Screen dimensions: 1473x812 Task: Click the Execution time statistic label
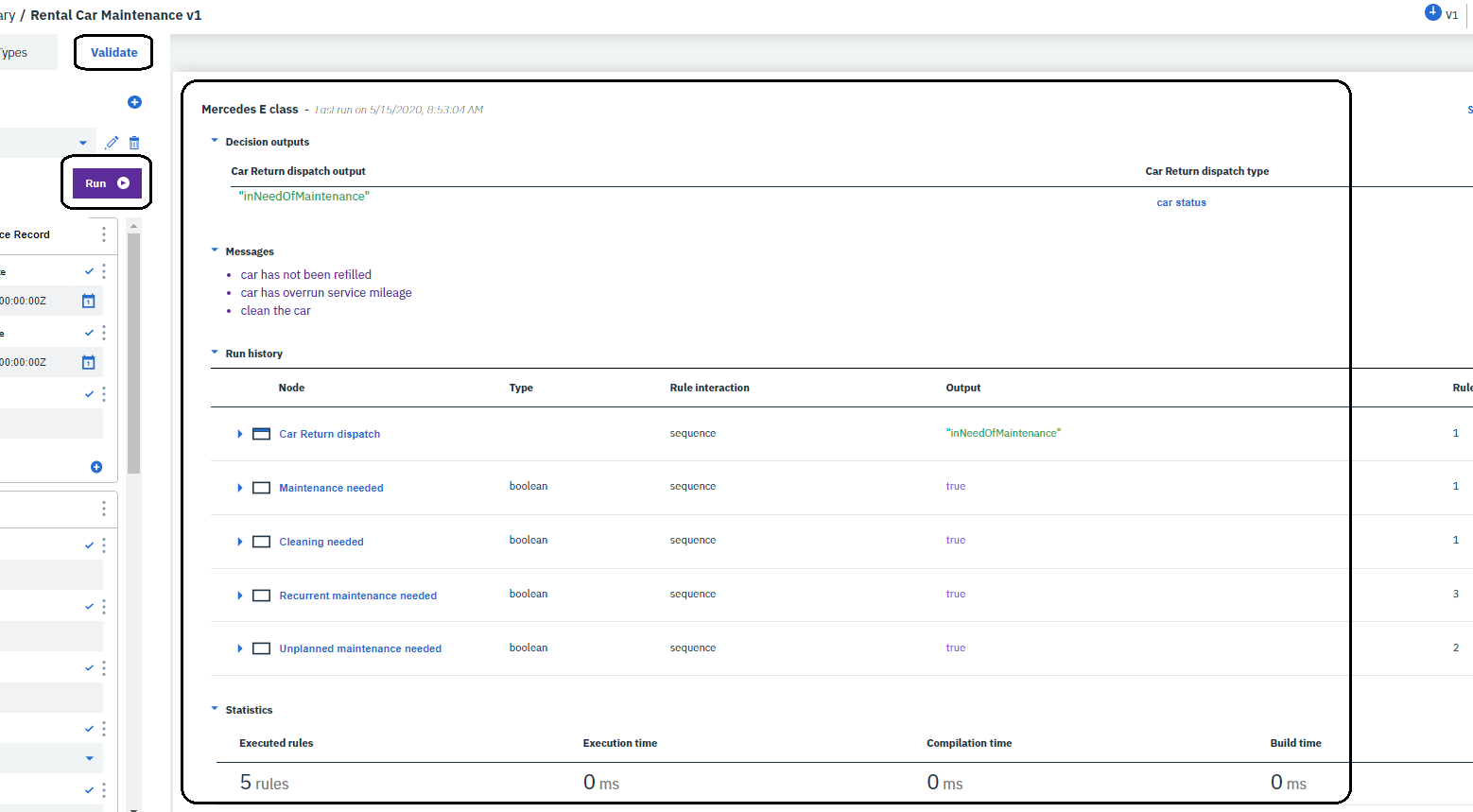point(619,743)
